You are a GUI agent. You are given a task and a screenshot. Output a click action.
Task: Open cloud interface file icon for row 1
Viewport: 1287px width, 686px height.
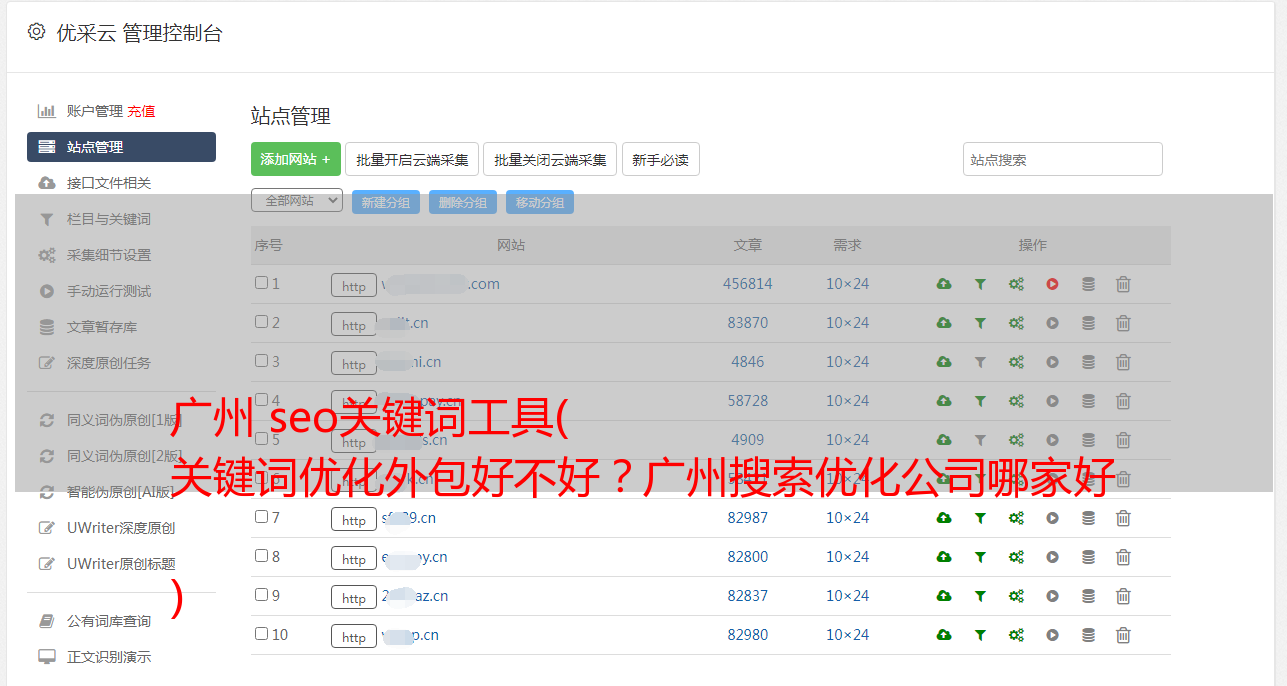coord(943,284)
